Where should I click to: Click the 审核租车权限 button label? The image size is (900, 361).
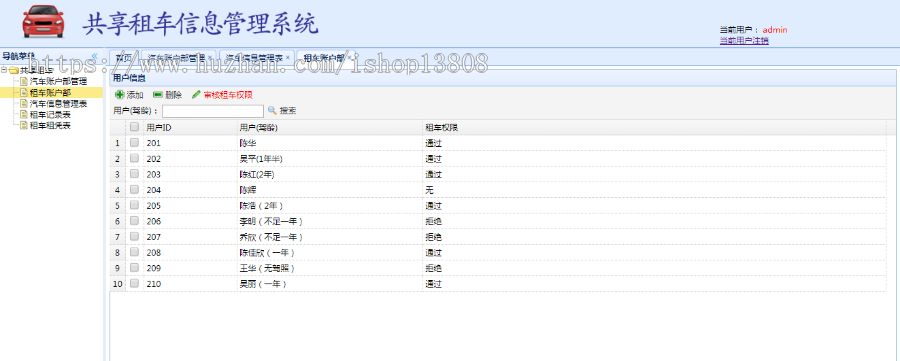228,95
